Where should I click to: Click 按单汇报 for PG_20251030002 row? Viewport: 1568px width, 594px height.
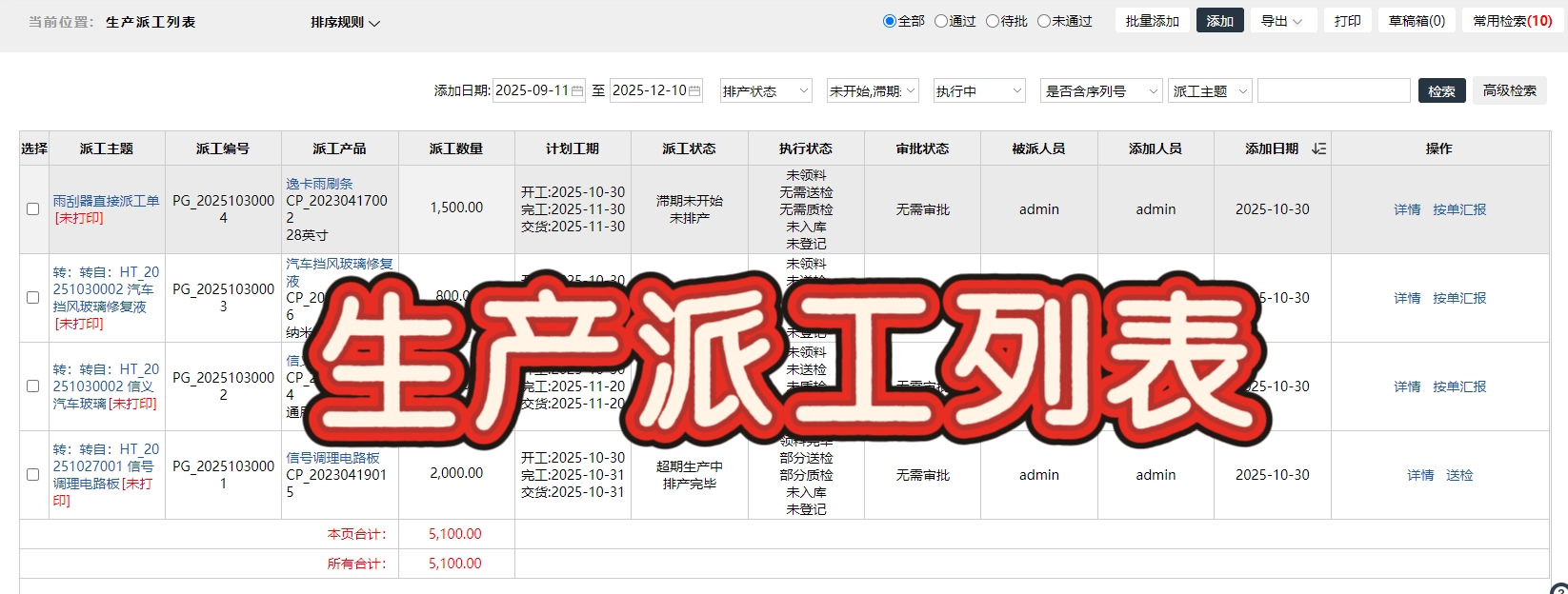tap(1459, 386)
